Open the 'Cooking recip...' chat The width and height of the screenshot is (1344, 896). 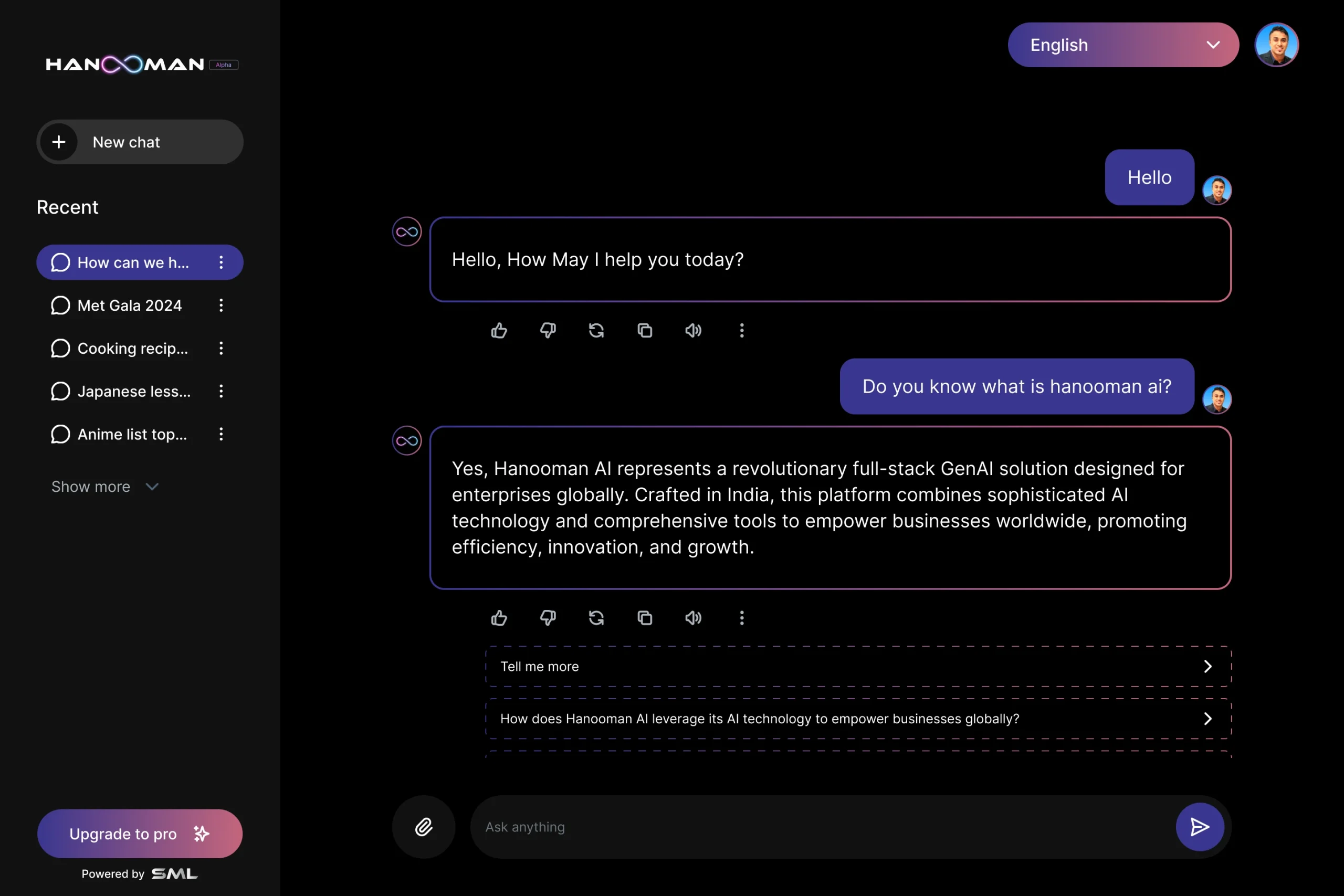140,348
